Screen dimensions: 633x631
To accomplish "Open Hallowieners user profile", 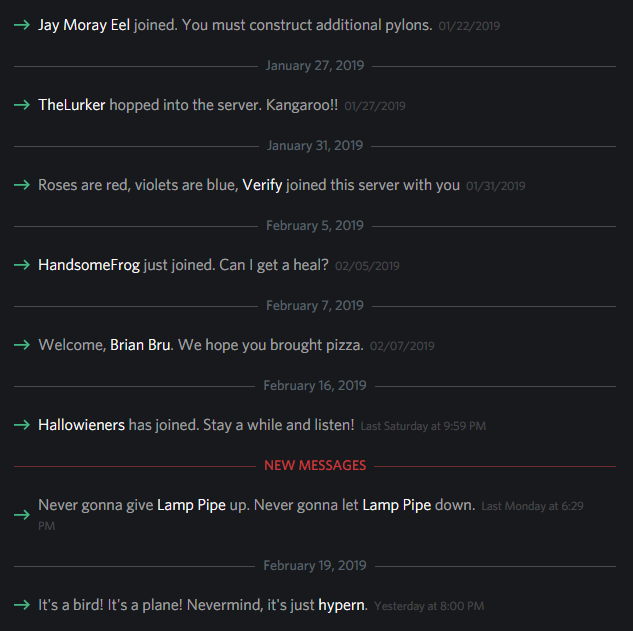I will tap(82, 425).
